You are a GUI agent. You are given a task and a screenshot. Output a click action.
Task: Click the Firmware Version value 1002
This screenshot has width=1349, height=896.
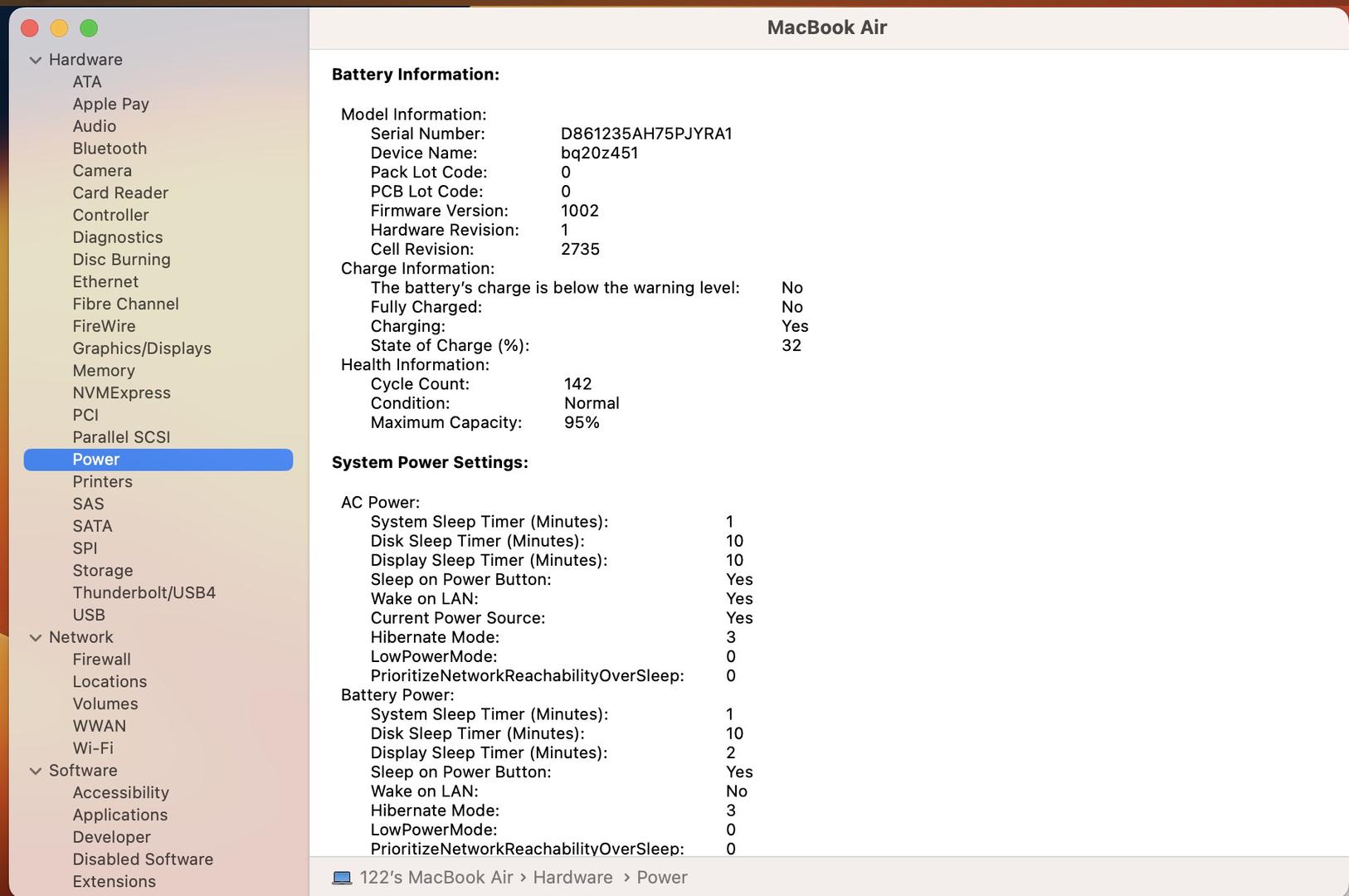(580, 211)
